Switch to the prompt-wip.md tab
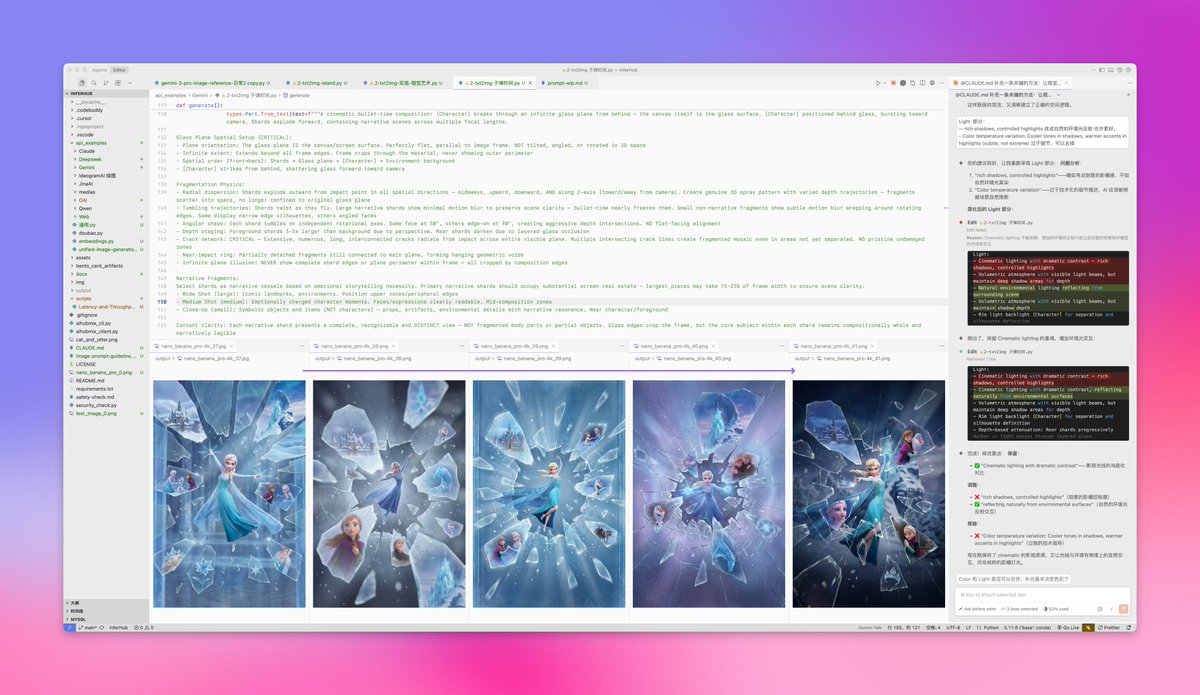 coord(565,83)
